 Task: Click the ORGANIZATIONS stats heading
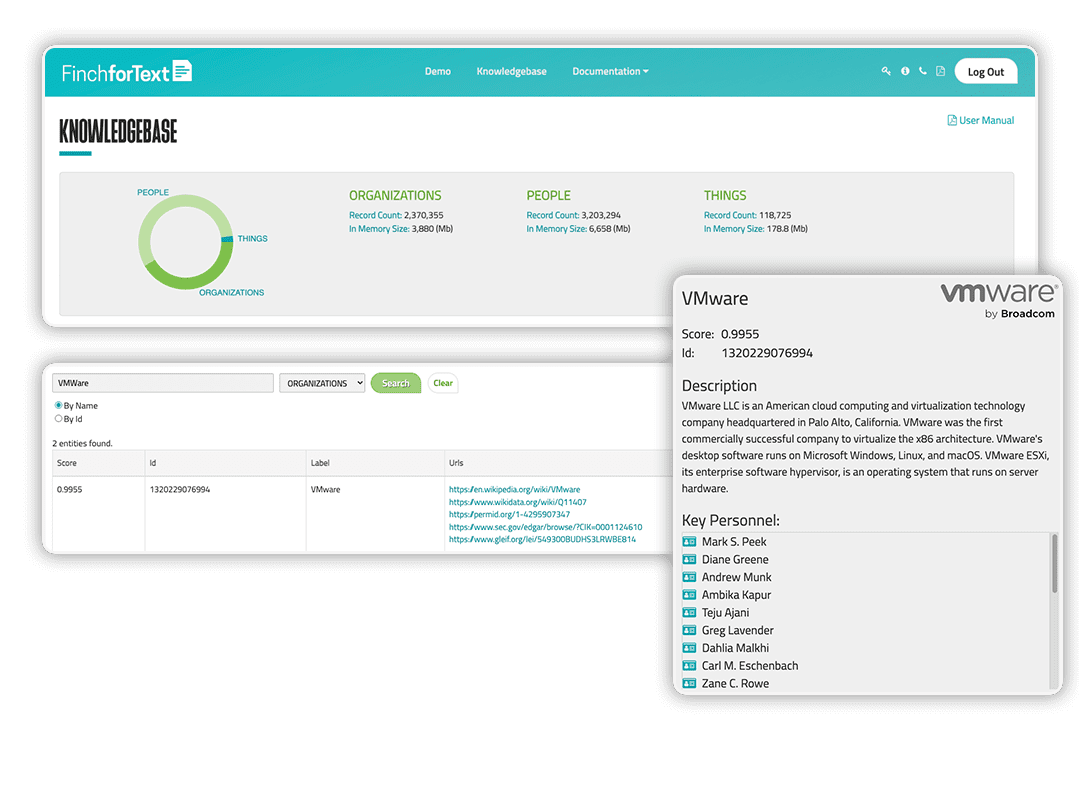click(395, 196)
